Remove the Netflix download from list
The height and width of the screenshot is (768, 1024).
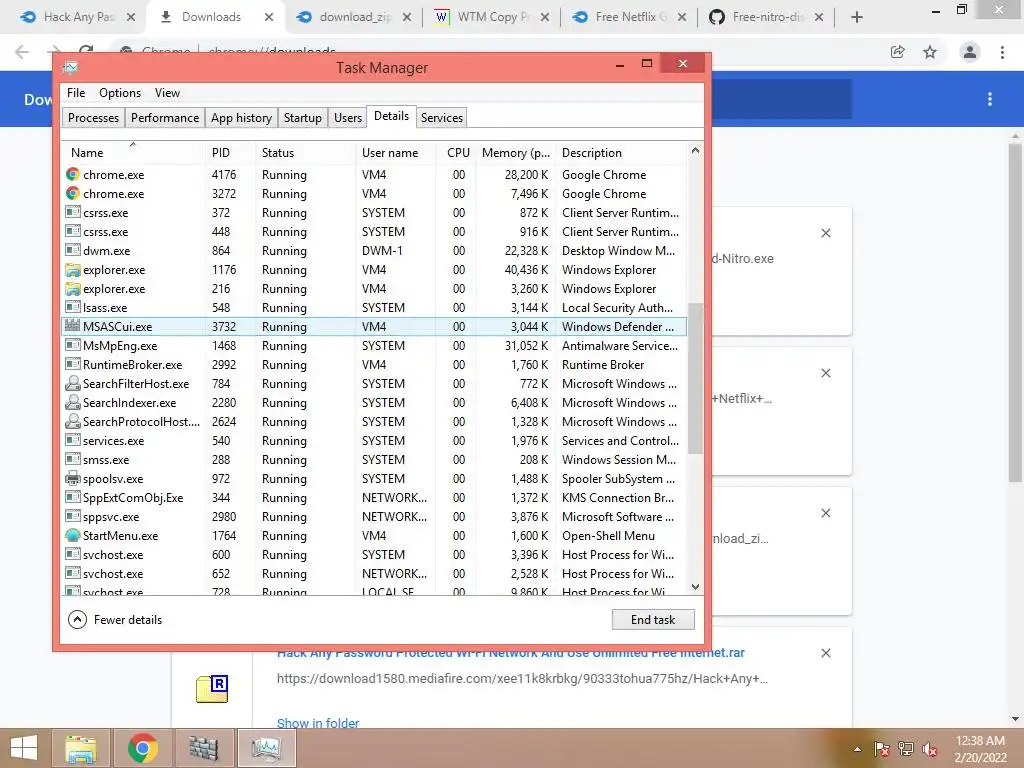[x=825, y=373]
